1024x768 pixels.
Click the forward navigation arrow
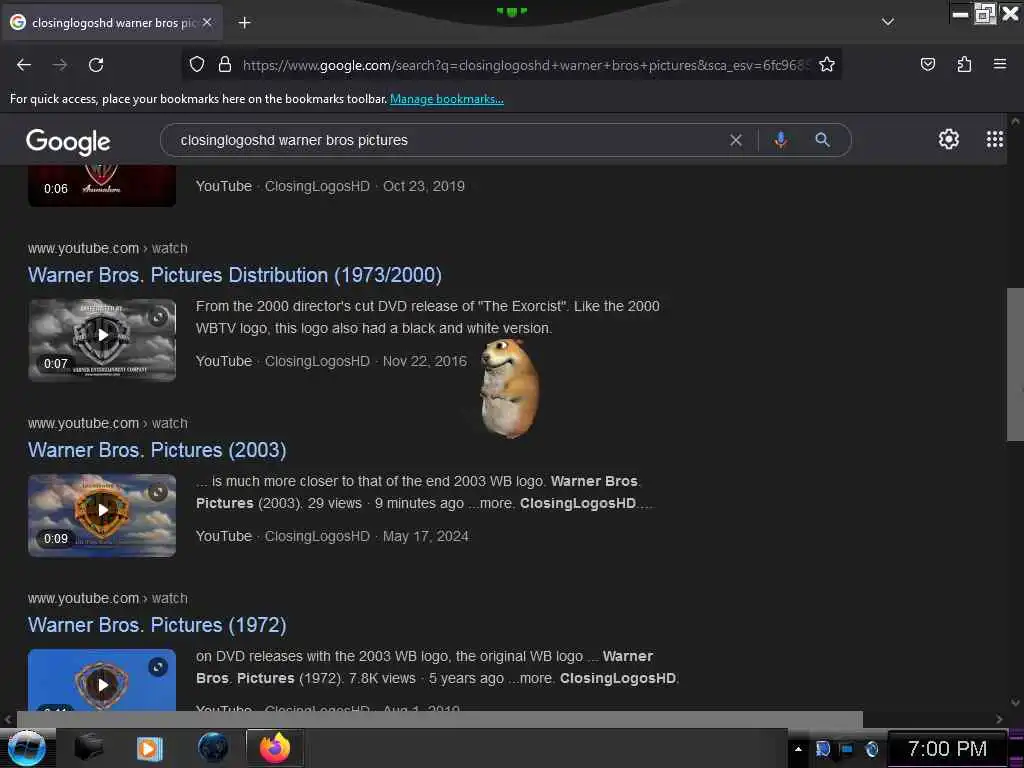(x=60, y=65)
